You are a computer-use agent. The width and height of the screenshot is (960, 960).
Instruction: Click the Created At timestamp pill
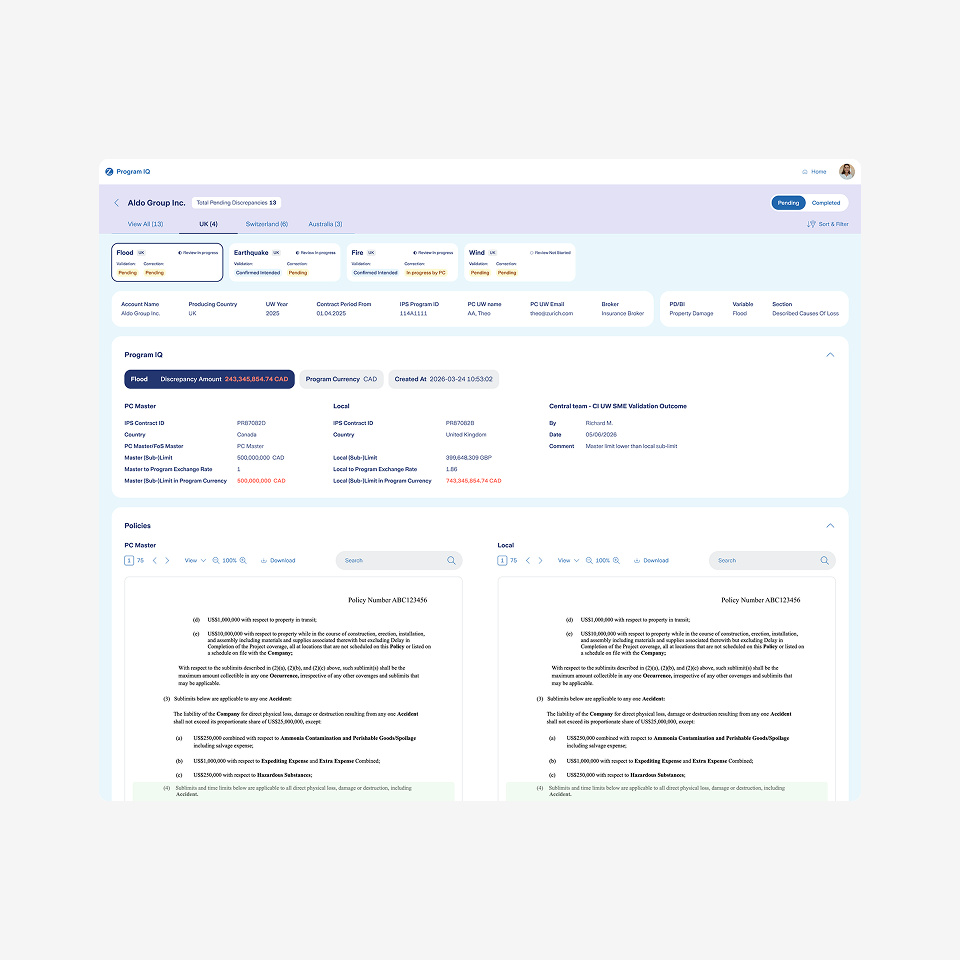click(x=444, y=379)
